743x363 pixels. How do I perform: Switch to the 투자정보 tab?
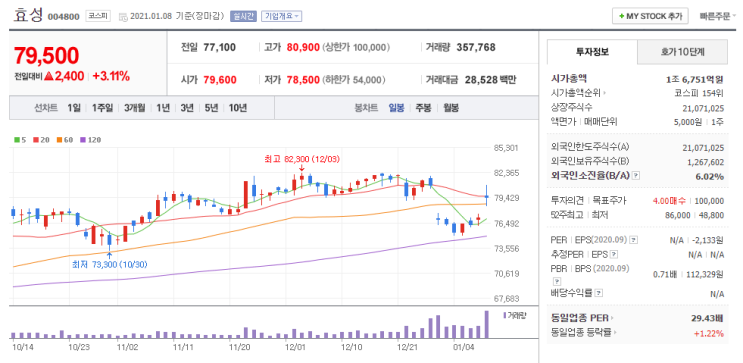[x=592, y=52]
